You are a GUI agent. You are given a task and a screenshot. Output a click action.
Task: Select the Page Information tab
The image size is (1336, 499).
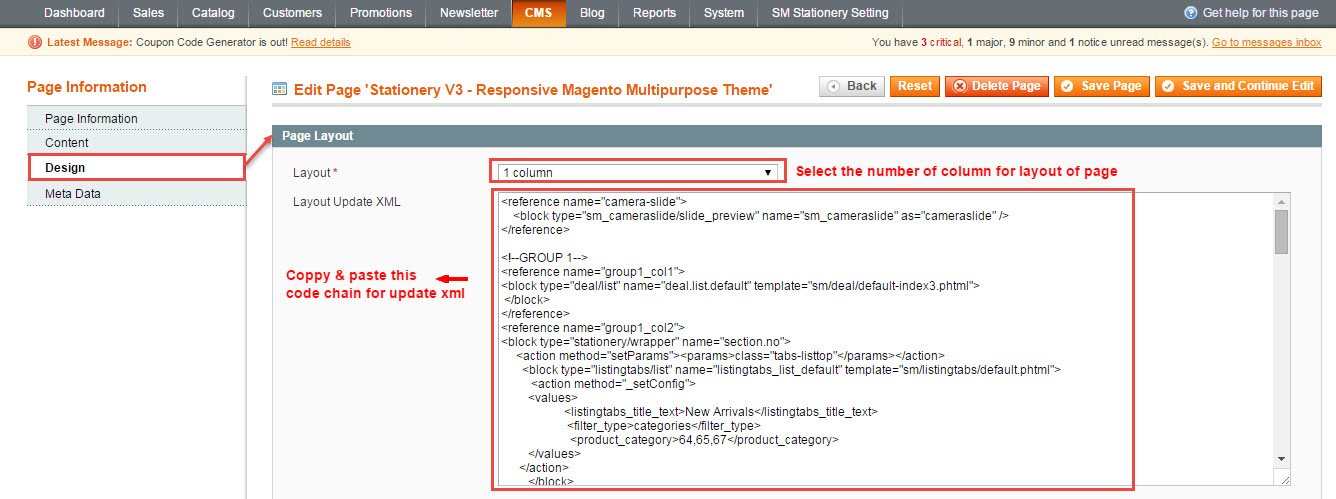pyautogui.click(x=136, y=118)
